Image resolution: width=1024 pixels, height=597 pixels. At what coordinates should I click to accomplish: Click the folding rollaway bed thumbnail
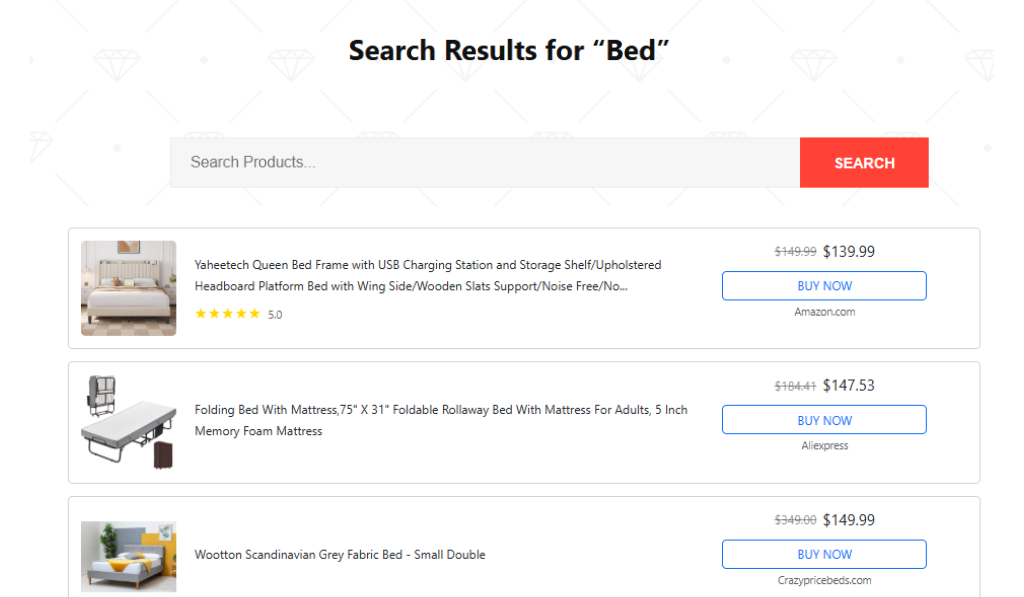point(128,420)
